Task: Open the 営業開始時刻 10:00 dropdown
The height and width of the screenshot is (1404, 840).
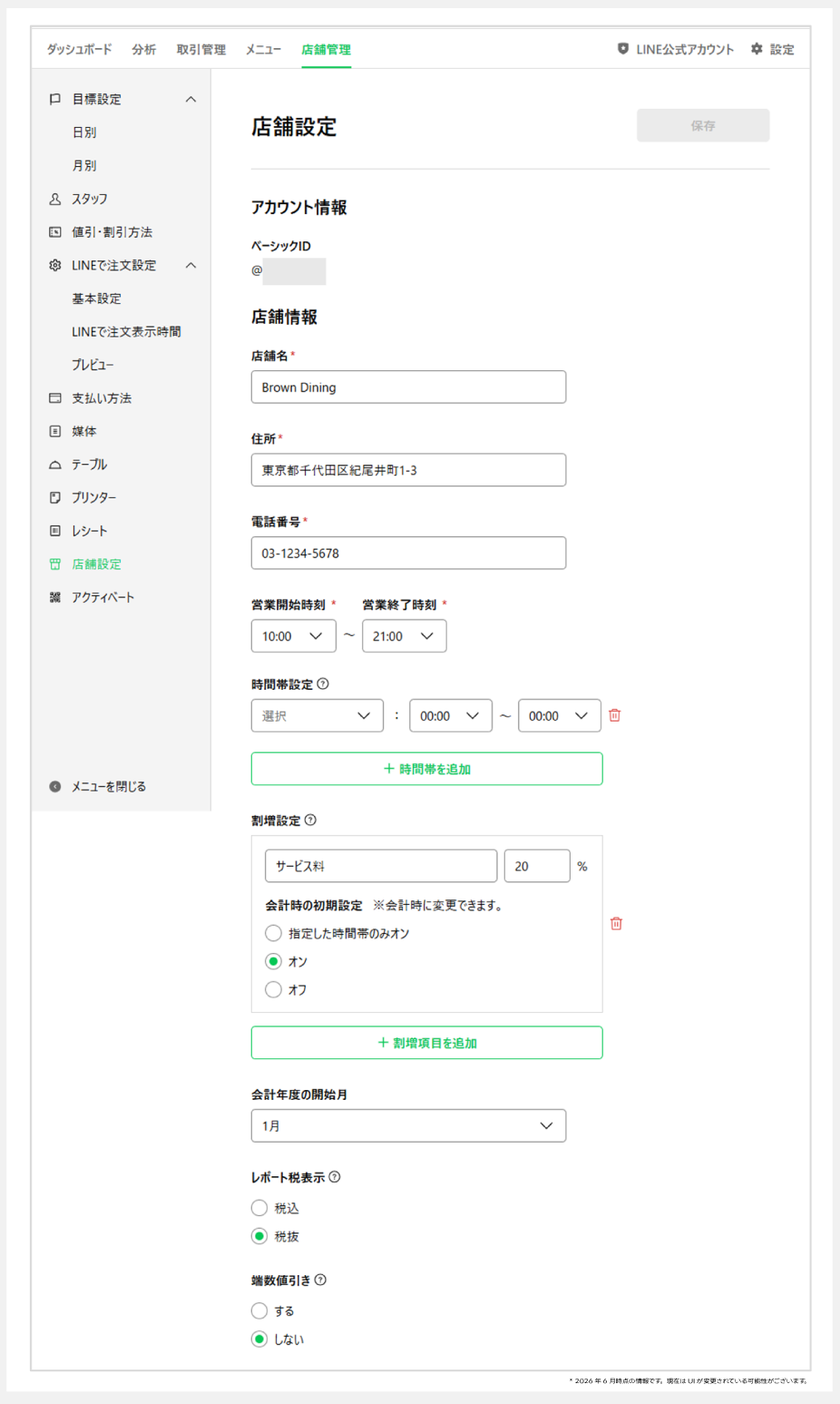Action: pyautogui.click(x=294, y=636)
